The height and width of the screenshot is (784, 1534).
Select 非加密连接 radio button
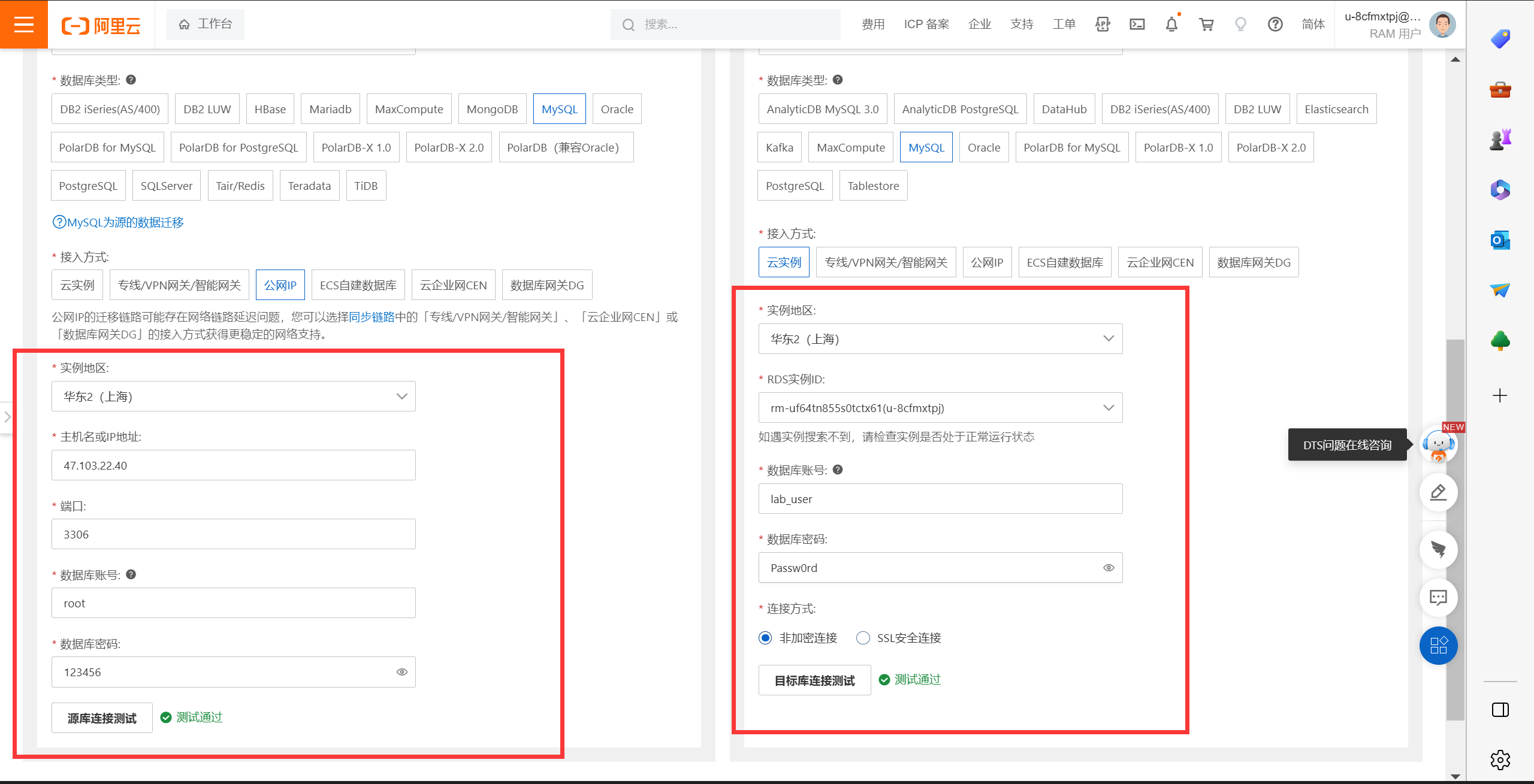(765, 638)
